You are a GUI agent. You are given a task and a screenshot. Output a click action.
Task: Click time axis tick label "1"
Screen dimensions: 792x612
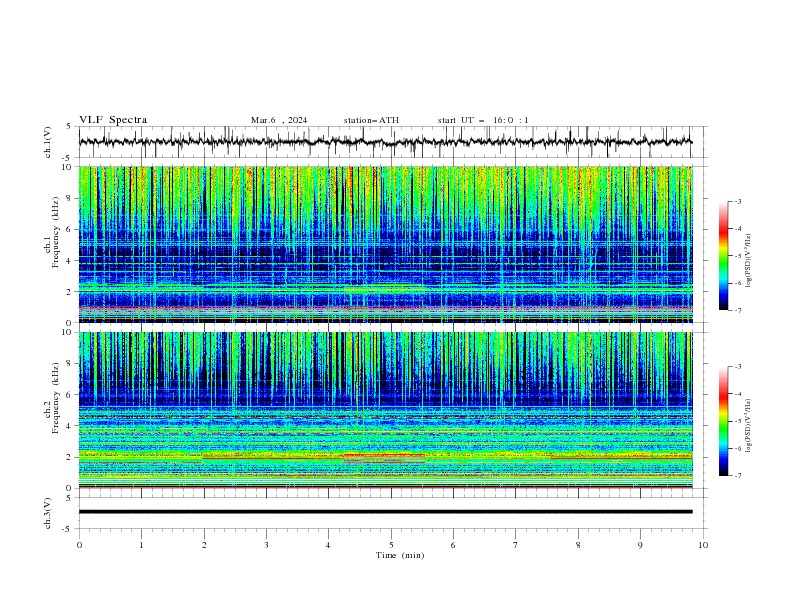coord(141,545)
